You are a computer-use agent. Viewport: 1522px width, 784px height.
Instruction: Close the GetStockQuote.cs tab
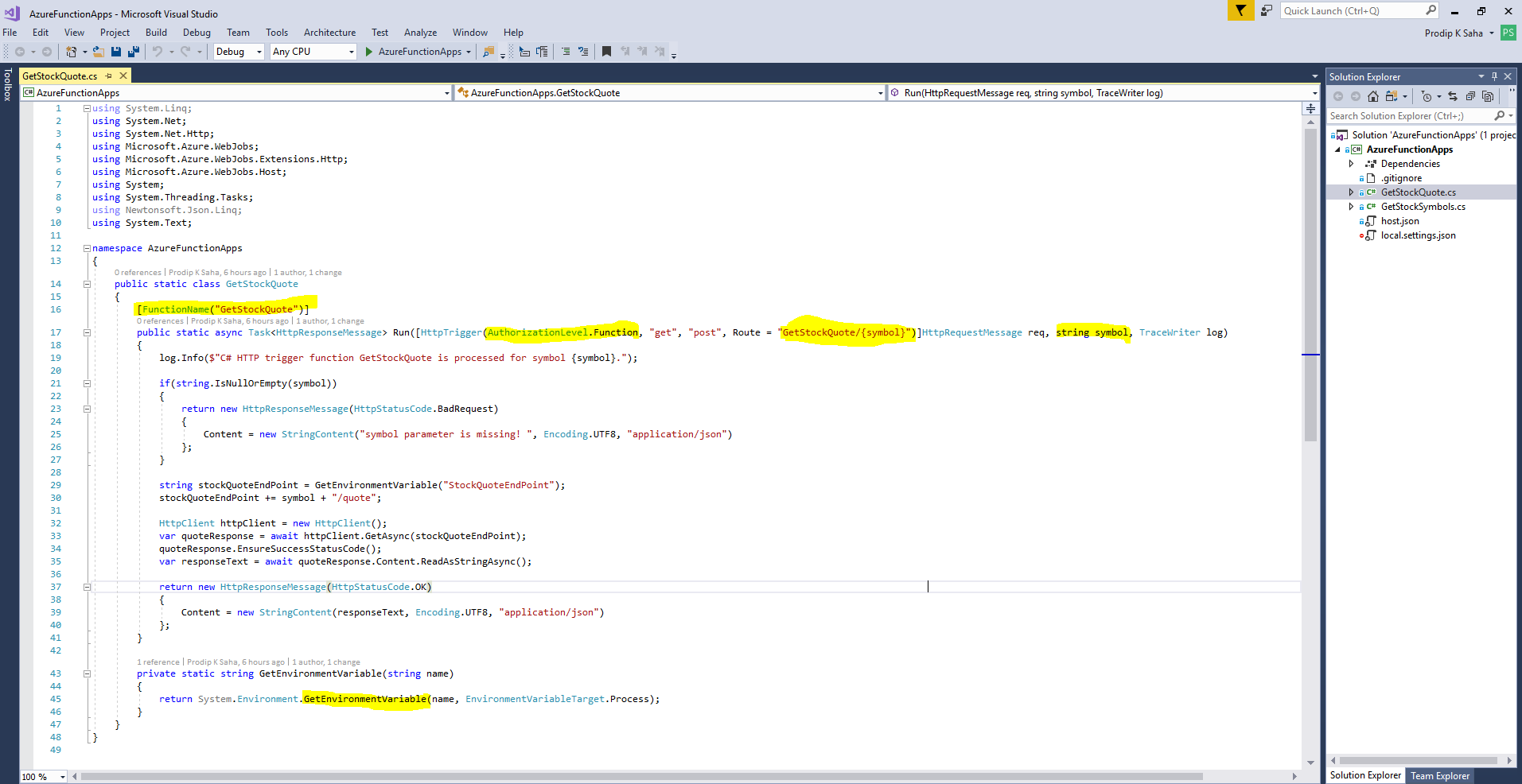click(123, 76)
